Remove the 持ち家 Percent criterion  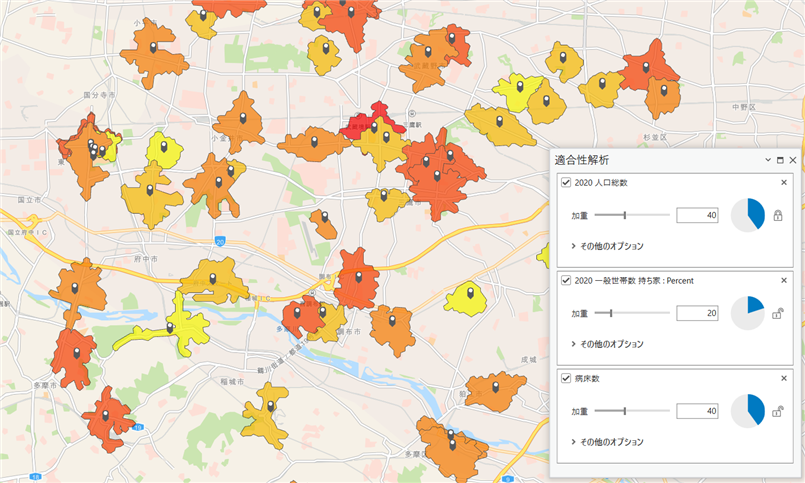click(783, 281)
